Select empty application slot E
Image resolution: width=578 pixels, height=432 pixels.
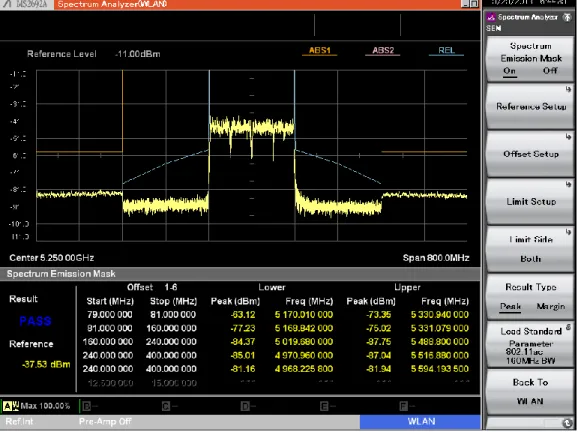[328, 406]
